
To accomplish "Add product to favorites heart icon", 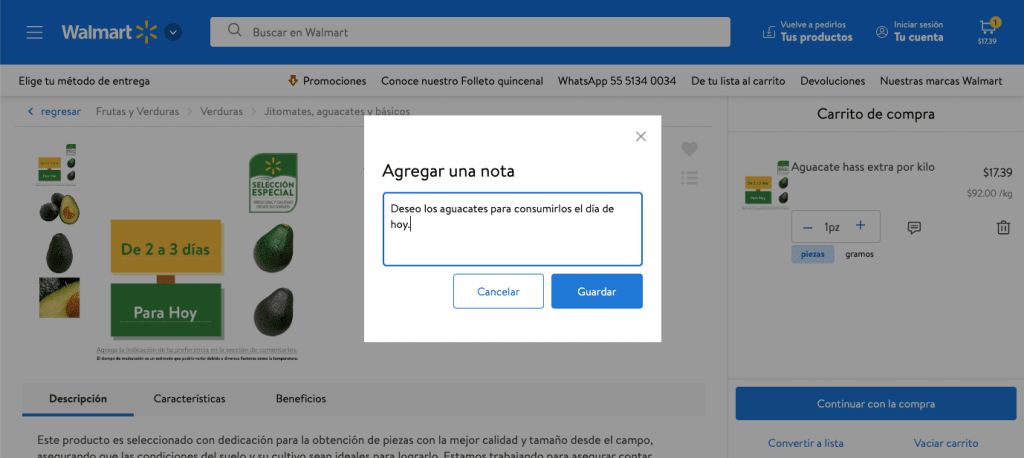I will coord(690,149).
